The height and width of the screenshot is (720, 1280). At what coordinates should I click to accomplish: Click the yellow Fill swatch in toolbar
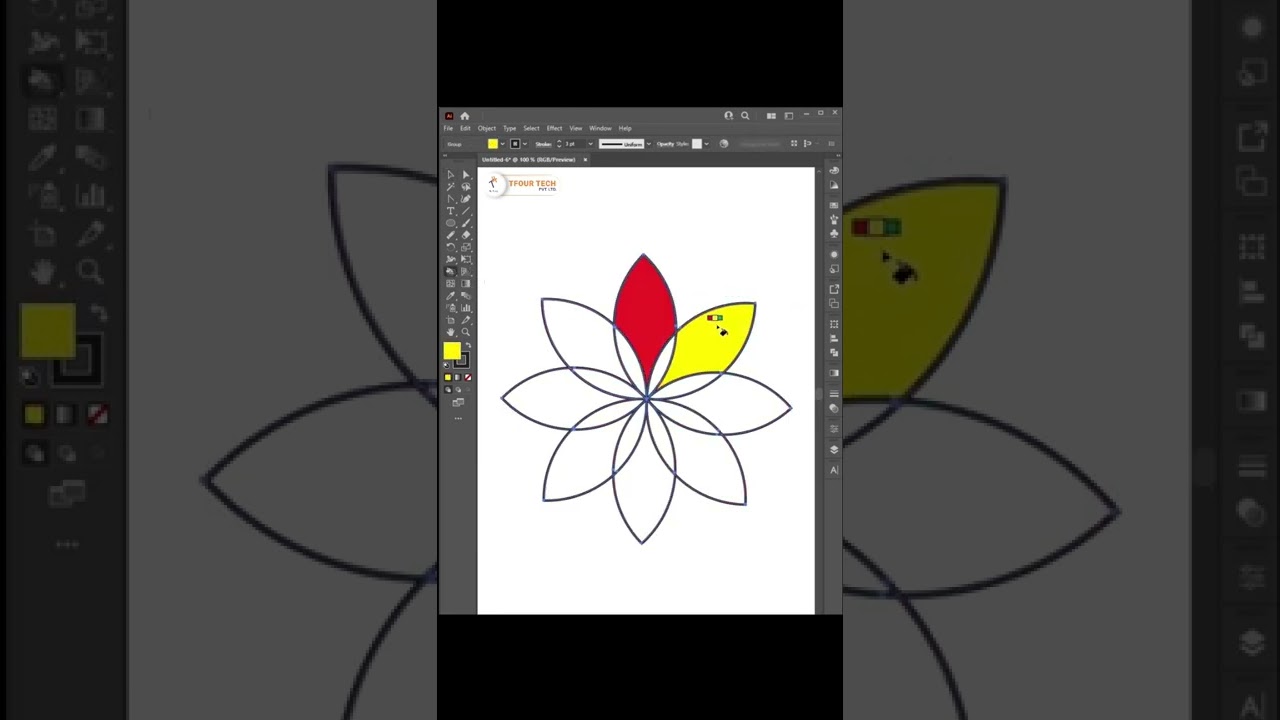tap(452, 351)
